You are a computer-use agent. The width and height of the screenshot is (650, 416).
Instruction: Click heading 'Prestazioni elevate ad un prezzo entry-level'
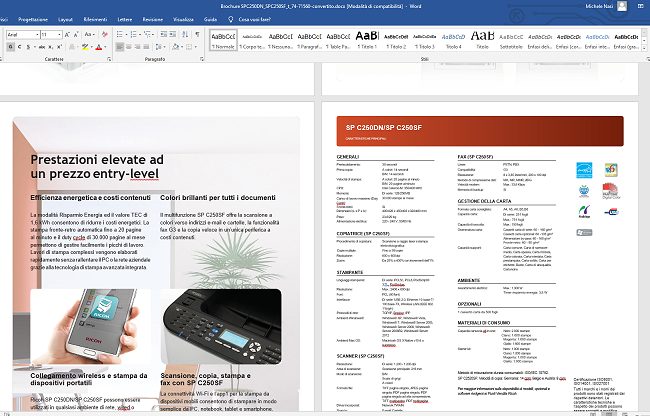click(97, 167)
